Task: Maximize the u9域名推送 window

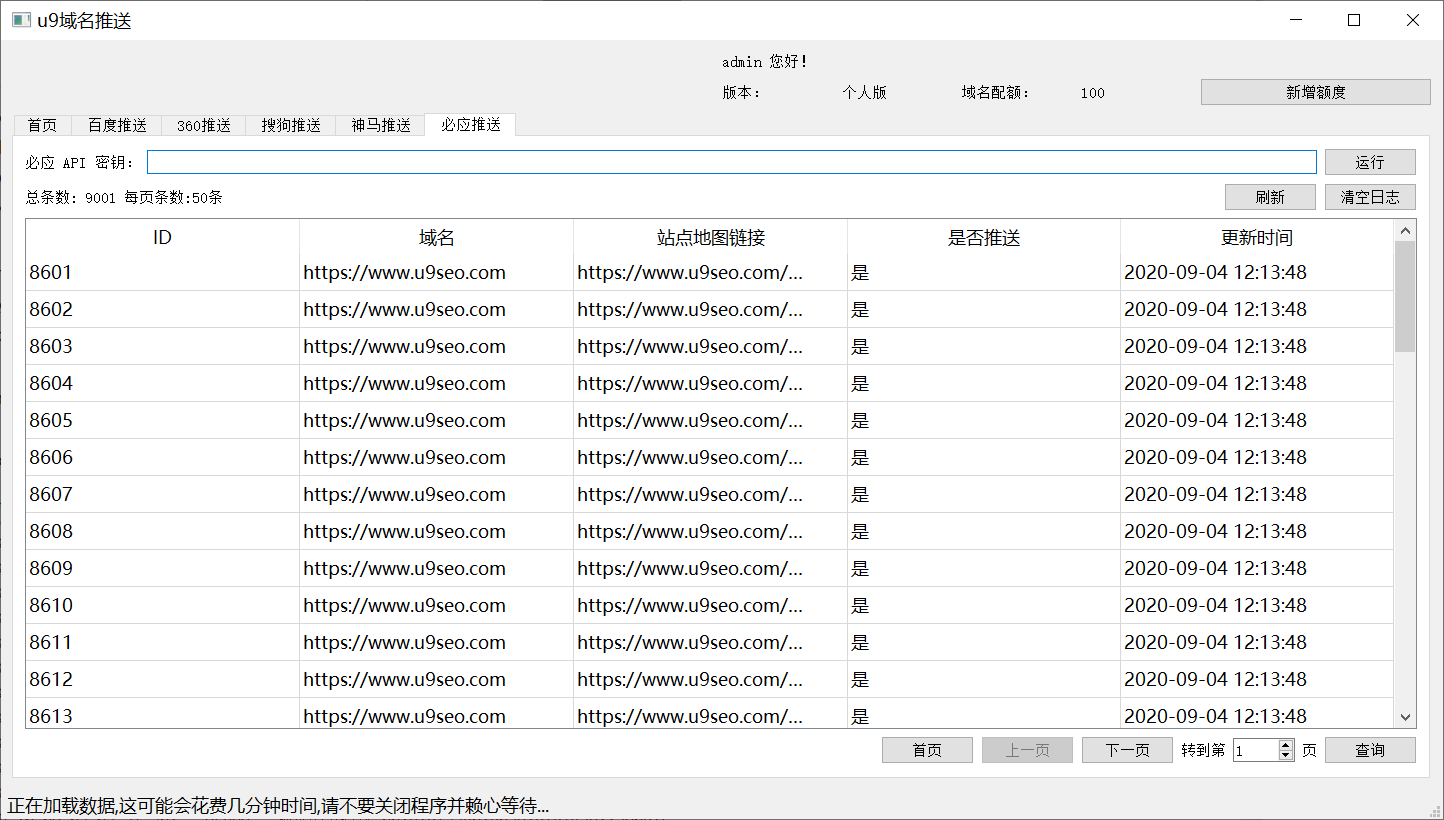Action: point(1354,20)
